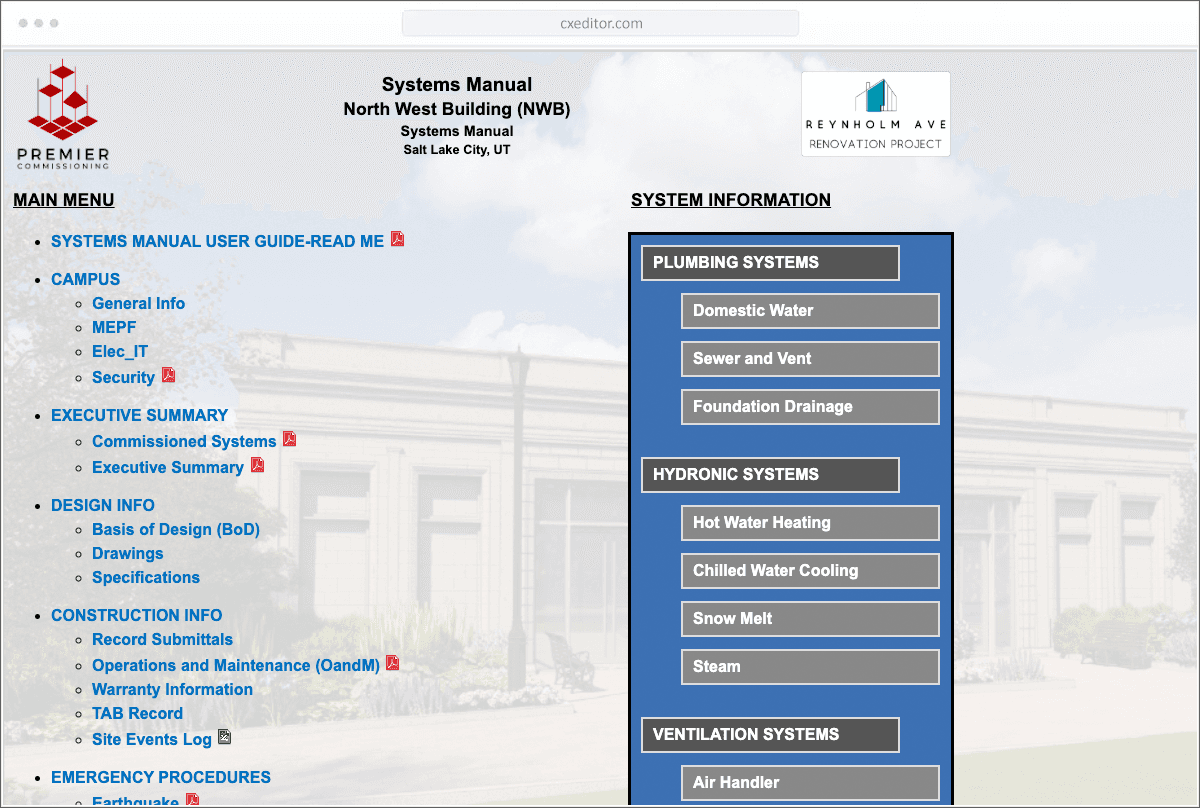Click the cxeditor.com address bar

pos(600,23)
